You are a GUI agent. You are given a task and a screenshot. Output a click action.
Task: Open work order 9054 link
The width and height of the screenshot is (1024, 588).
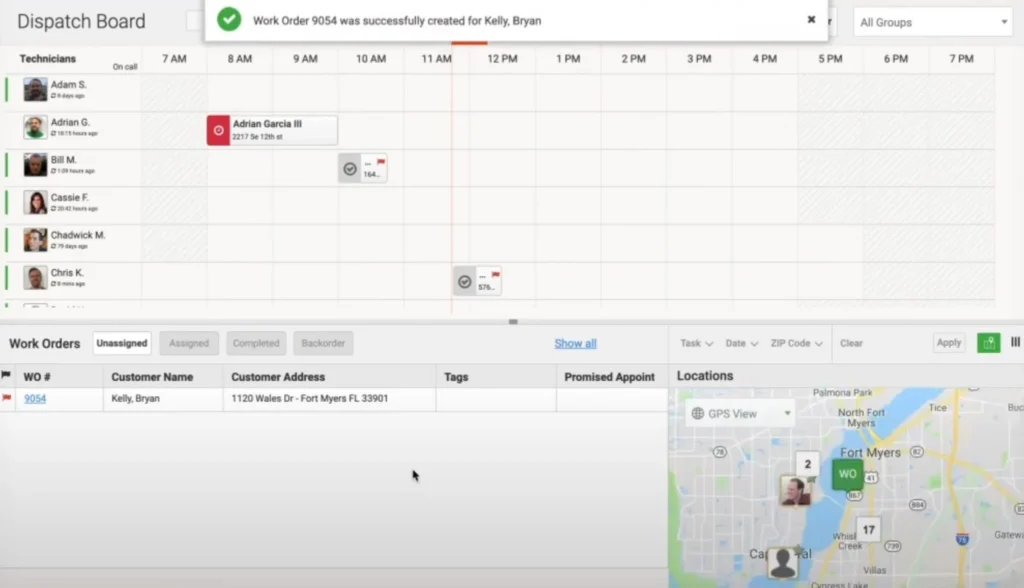pyautogui.click(x=35, y=399)
